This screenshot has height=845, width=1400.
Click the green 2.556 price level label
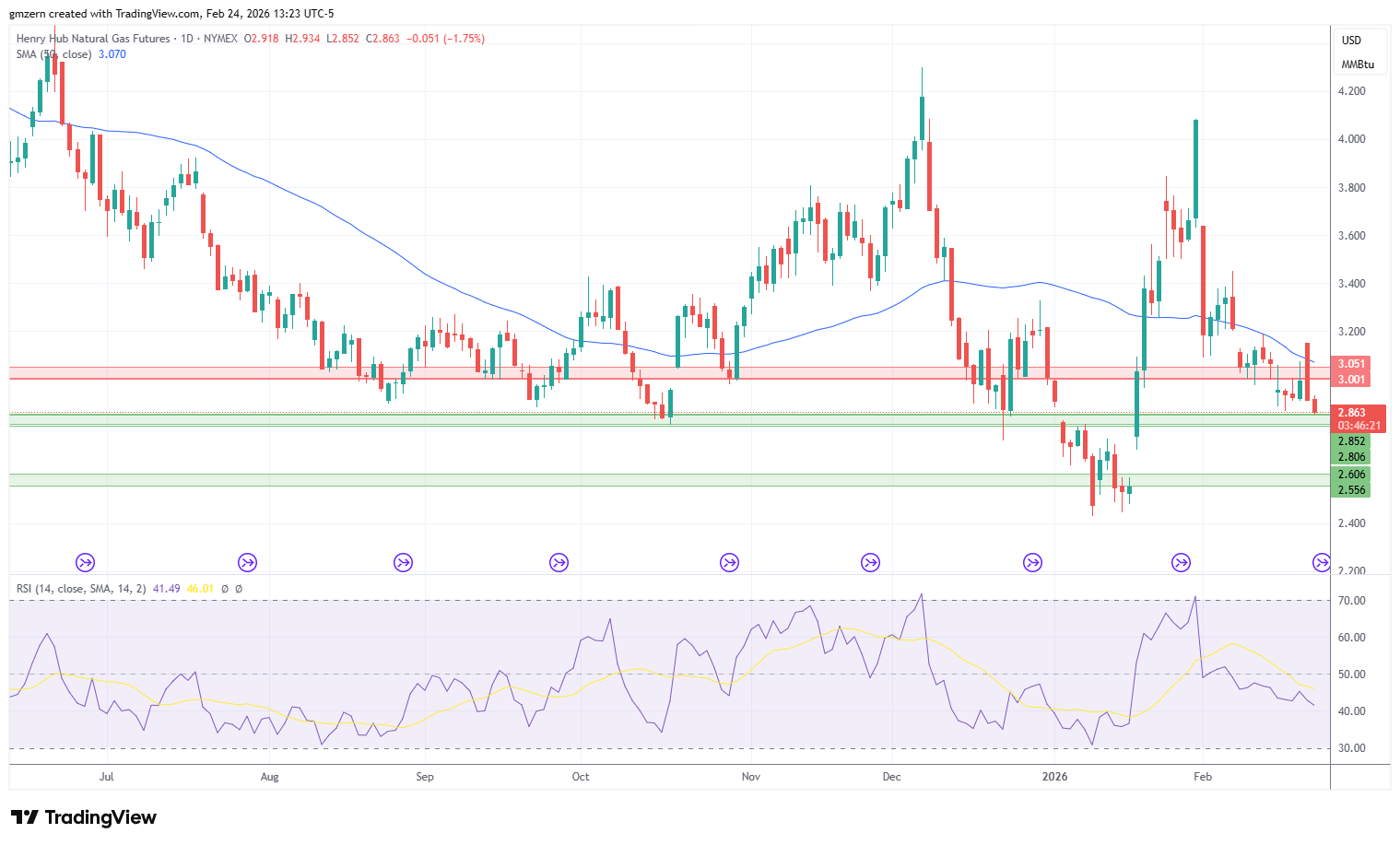(x=1351, y=490)
